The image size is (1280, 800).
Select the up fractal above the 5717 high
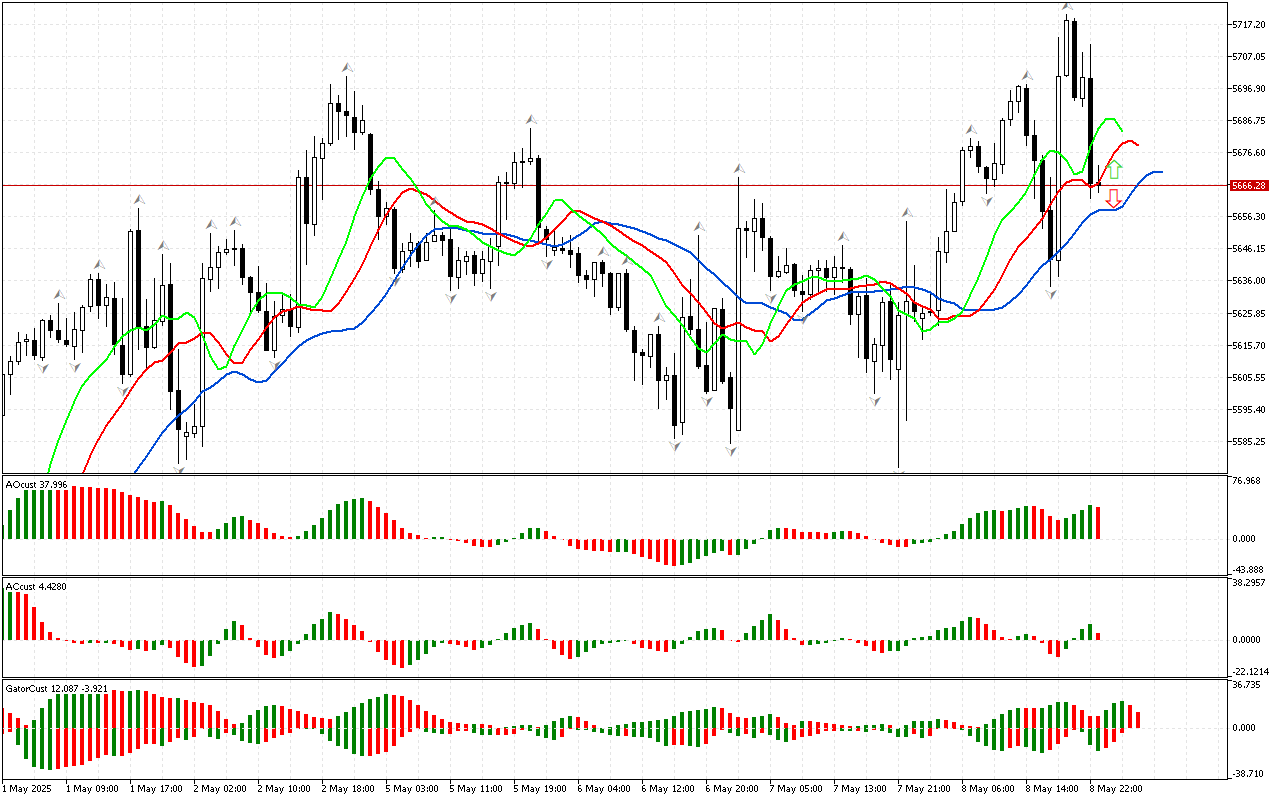(x=1068, y=7)
